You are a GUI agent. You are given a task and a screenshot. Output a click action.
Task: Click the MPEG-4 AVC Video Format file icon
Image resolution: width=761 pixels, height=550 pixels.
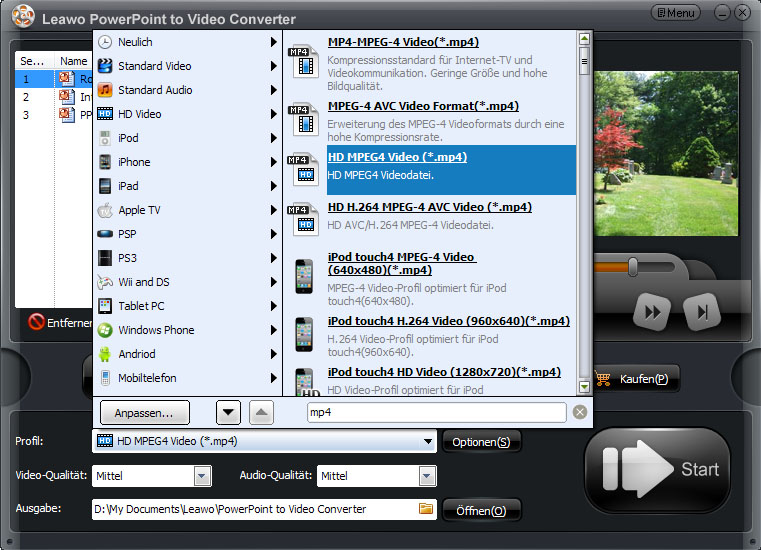point(304,120)
